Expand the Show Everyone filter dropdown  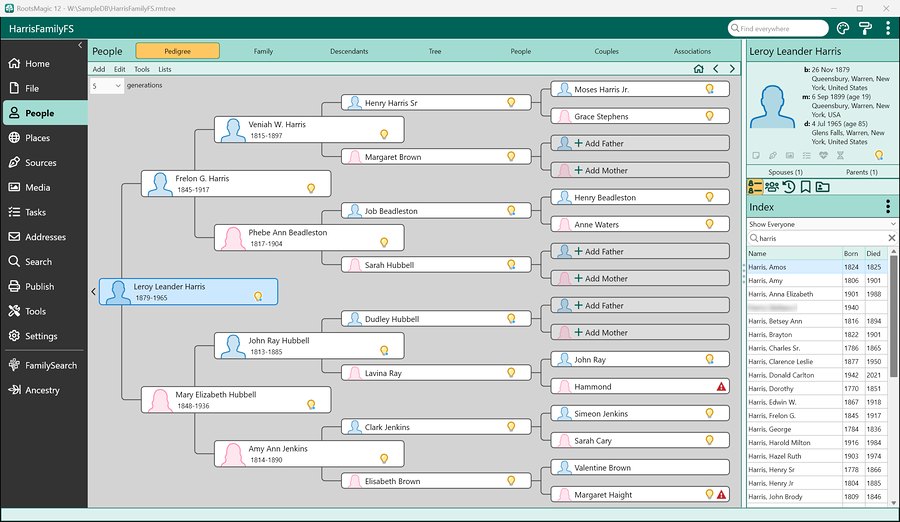[x=821, y=224]
